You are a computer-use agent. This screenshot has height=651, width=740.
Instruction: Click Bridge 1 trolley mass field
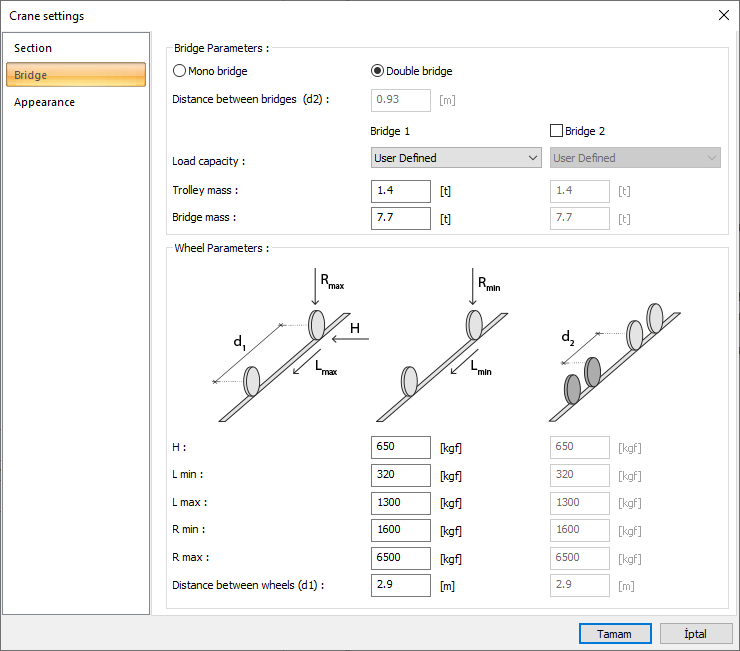[x=400, y=190]
